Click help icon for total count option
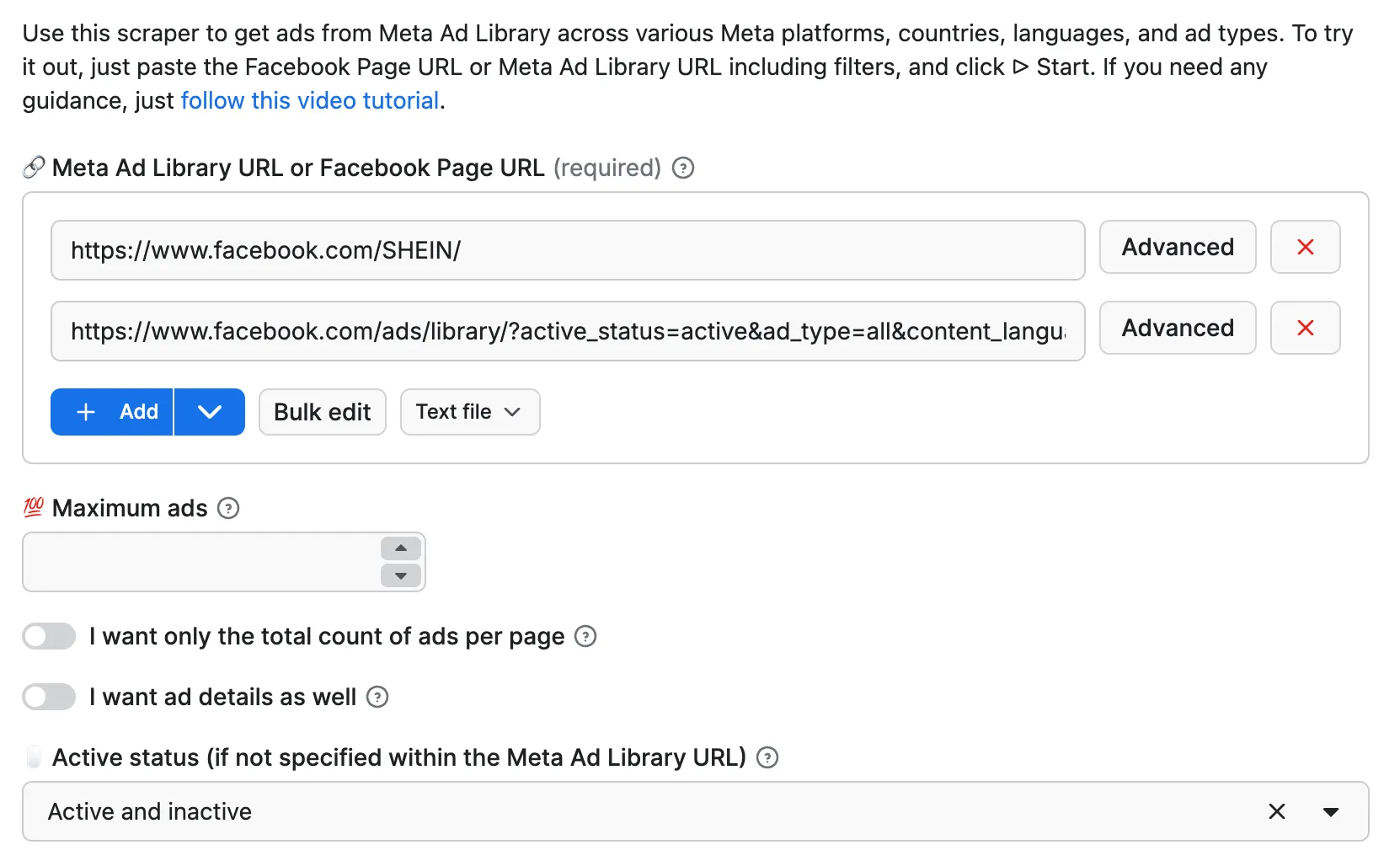The width and height of the screenshot is (1400, 861). [x=585, y=637]
